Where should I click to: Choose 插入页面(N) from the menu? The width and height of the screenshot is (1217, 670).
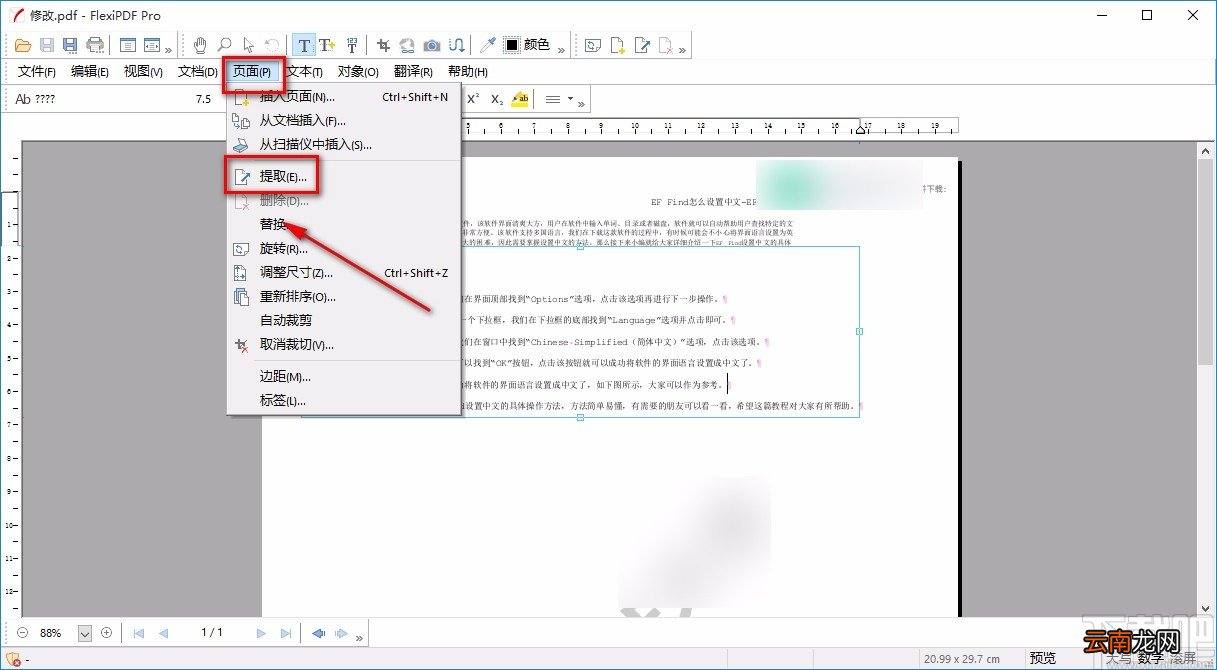tap(343, 97)
